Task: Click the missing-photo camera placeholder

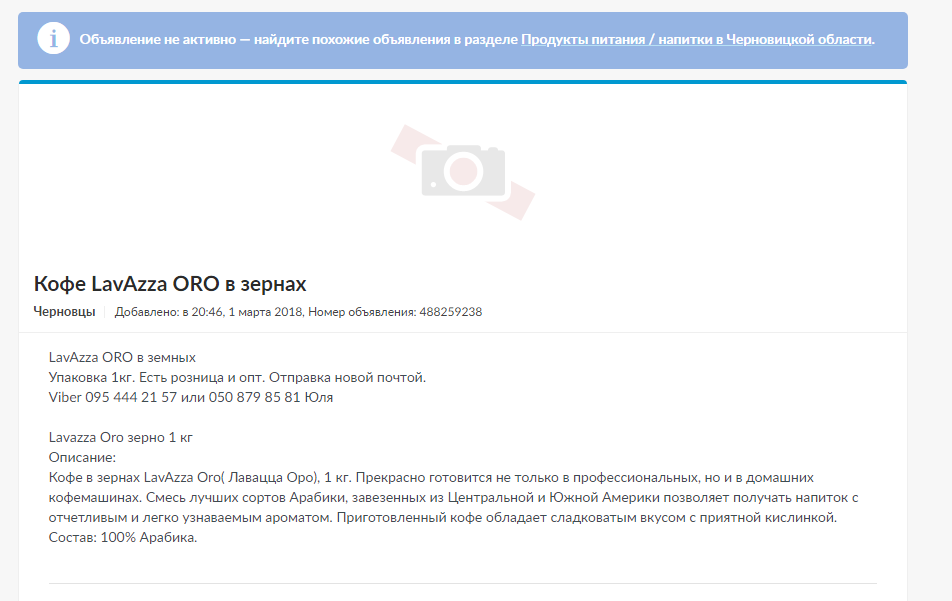Action: point(463,172)
